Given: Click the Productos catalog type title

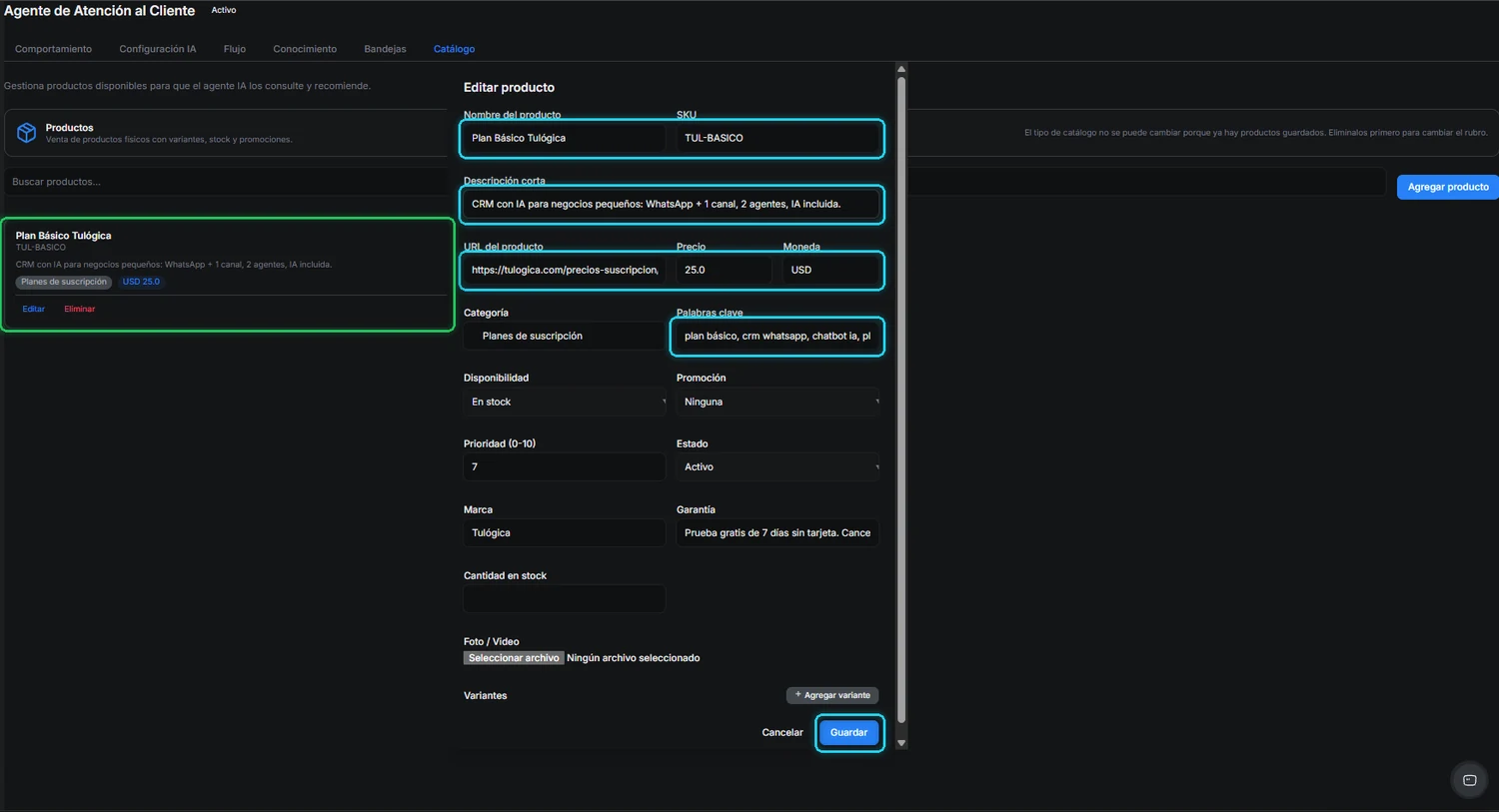Looking at the screenshot, I should (70, 128).
